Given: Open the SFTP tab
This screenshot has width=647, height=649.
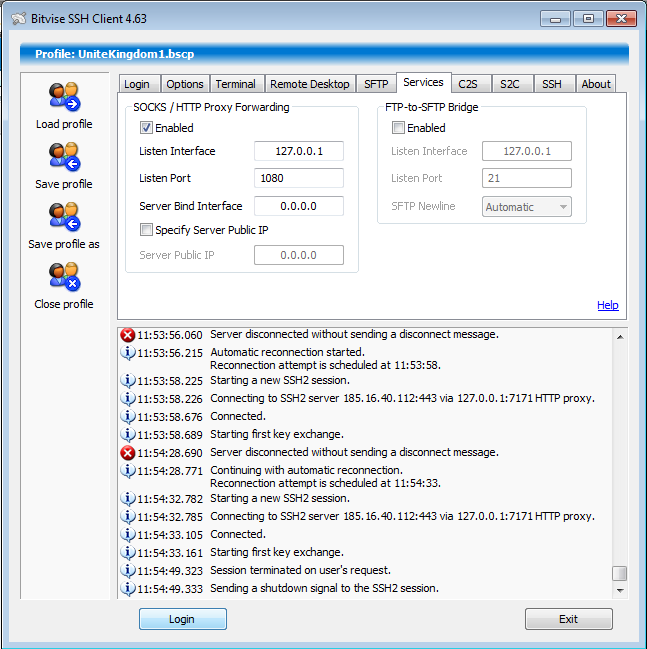Looking at the screenshot, I should click(x=376, y=84).
